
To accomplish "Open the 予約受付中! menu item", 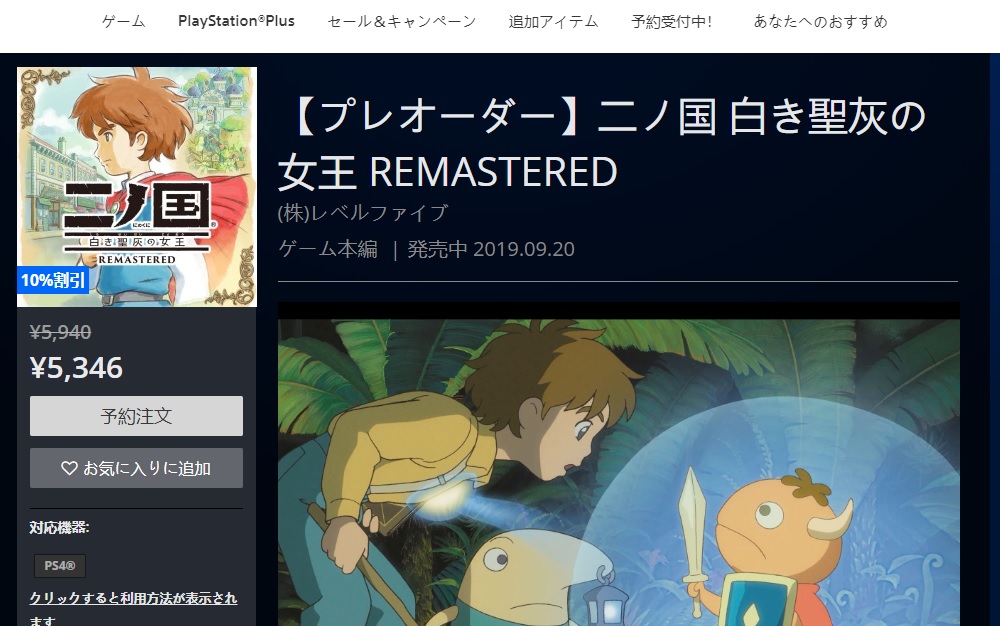I will coord(672,22).
